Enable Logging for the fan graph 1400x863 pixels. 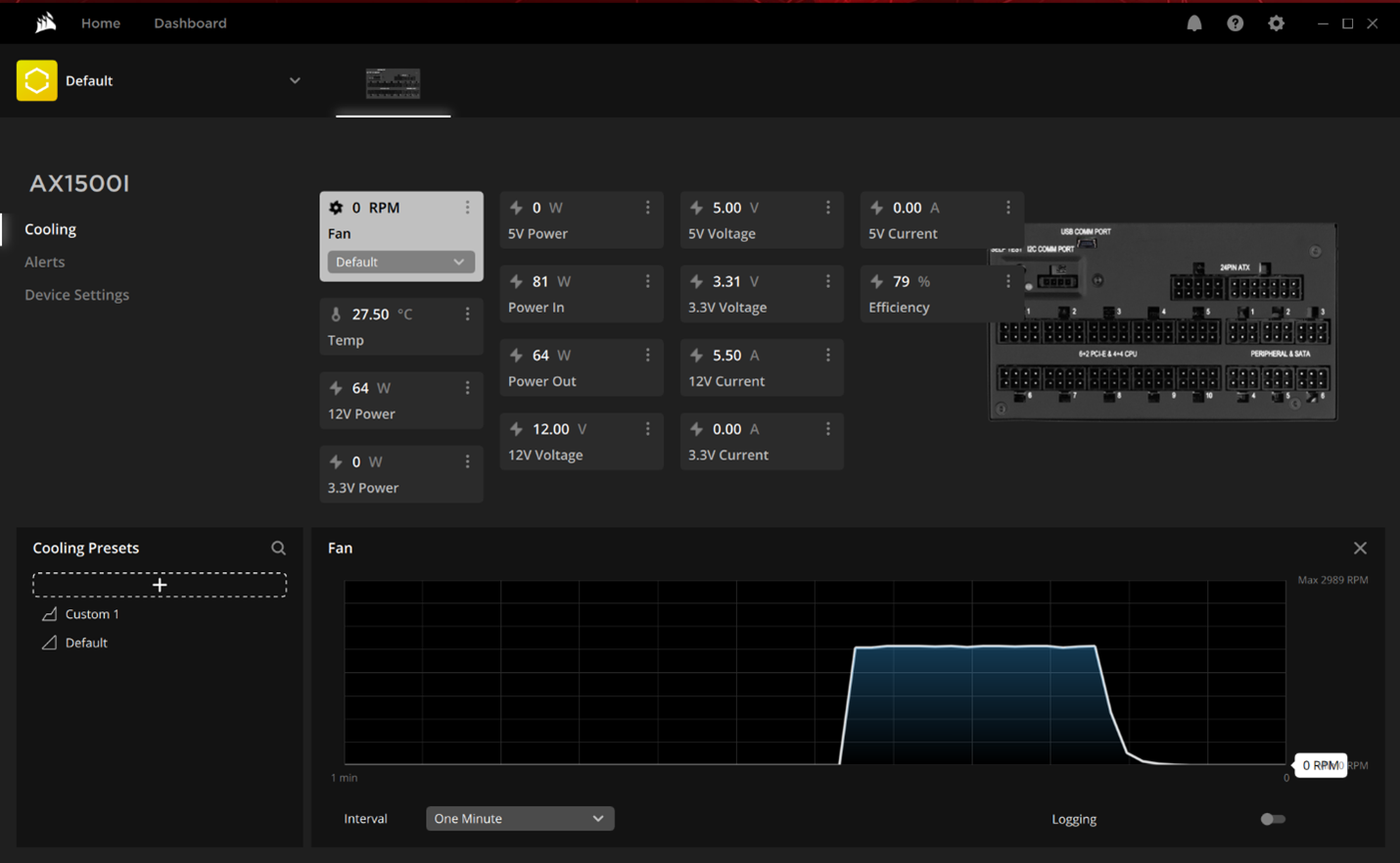[x=1273, y=818]
